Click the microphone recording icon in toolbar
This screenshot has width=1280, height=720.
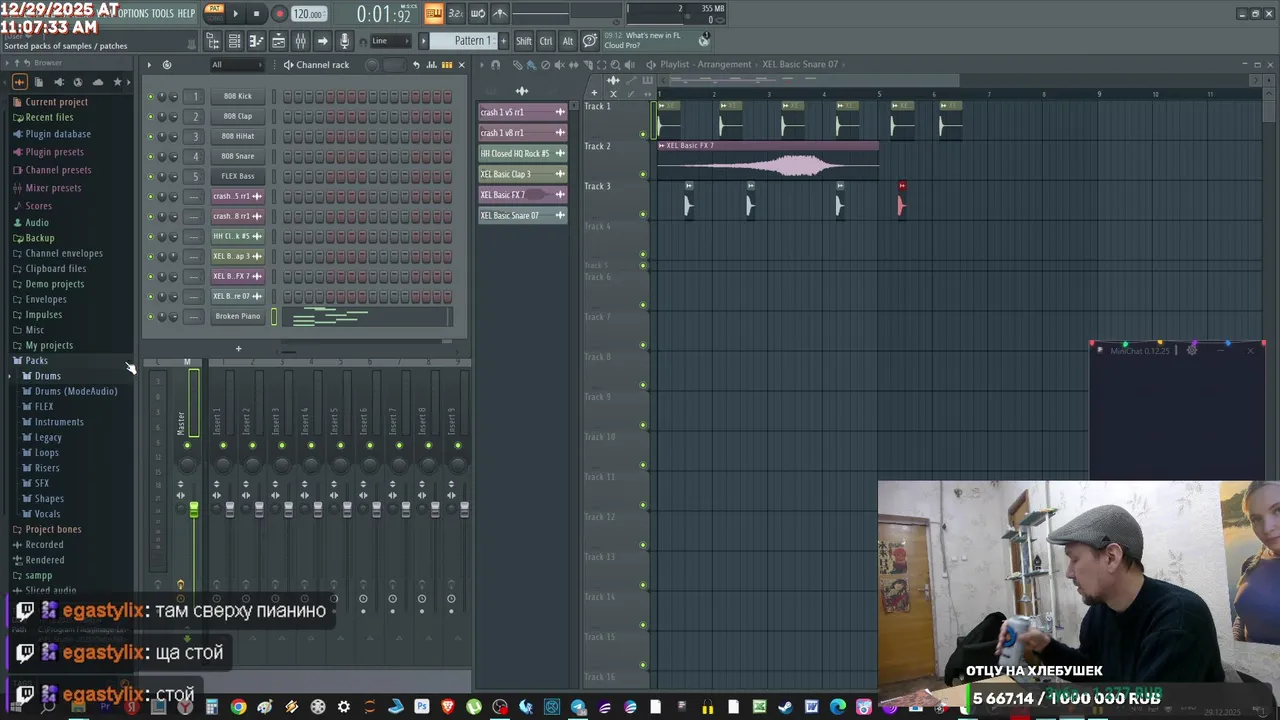click(345, 41)
